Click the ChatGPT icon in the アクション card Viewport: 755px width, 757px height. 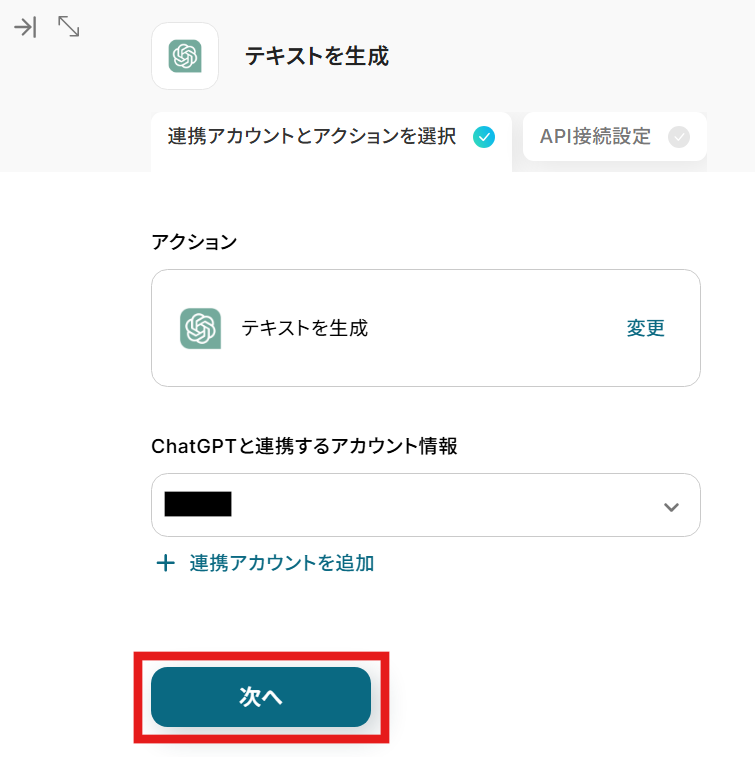click(200, 328)
